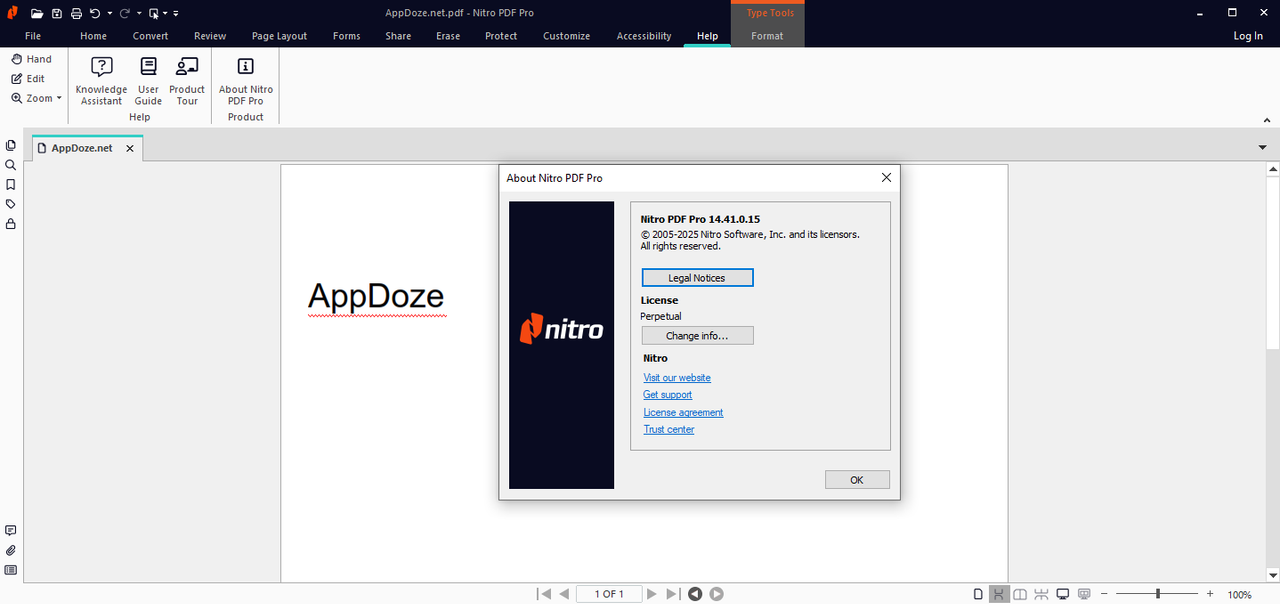Go to previous view with round back arrow
Viewport: 1280px width, 604px height.
pyautogui.click(x=695, y=594)
